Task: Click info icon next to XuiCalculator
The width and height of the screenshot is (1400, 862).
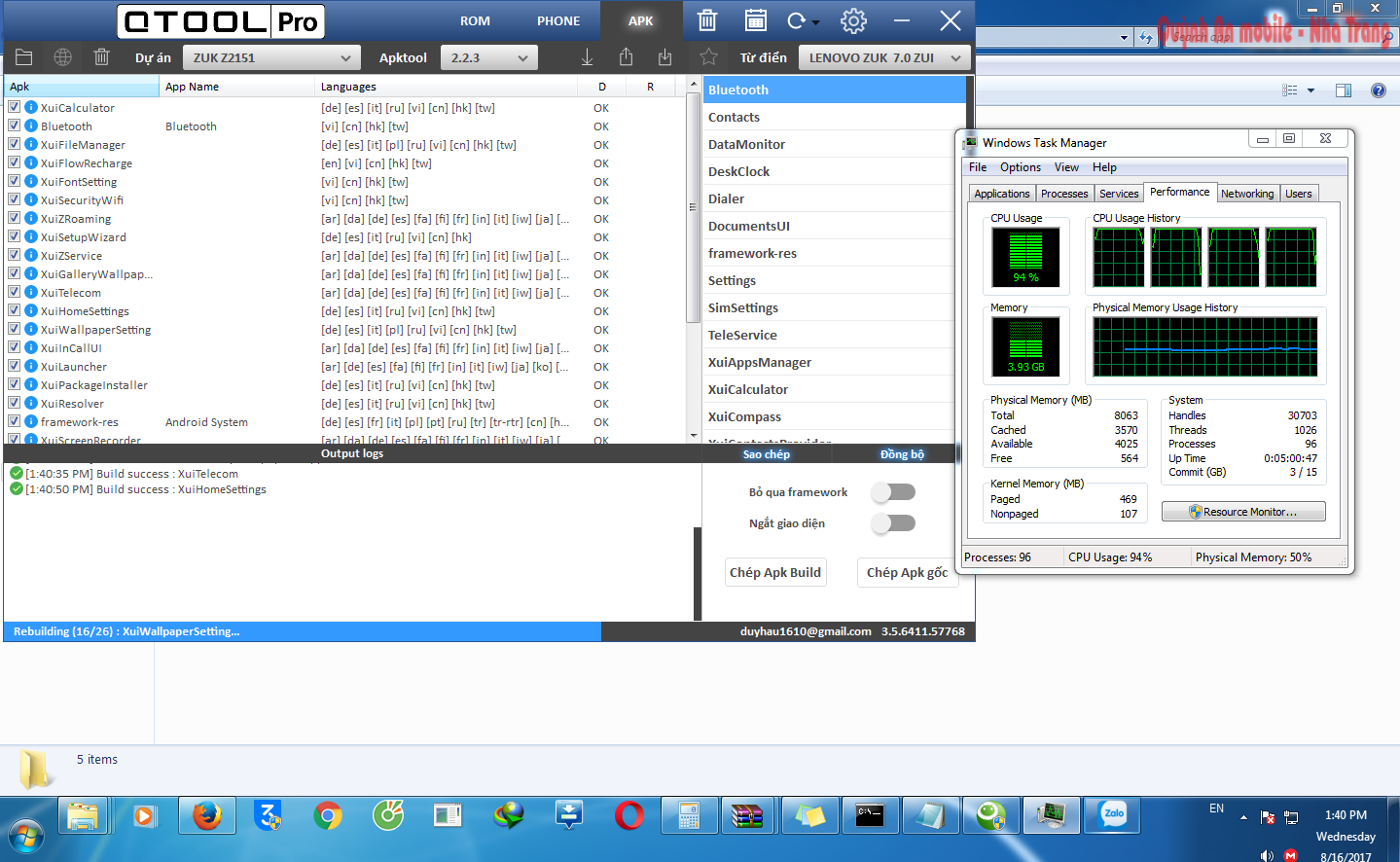Action: click(x=31, y=107)
